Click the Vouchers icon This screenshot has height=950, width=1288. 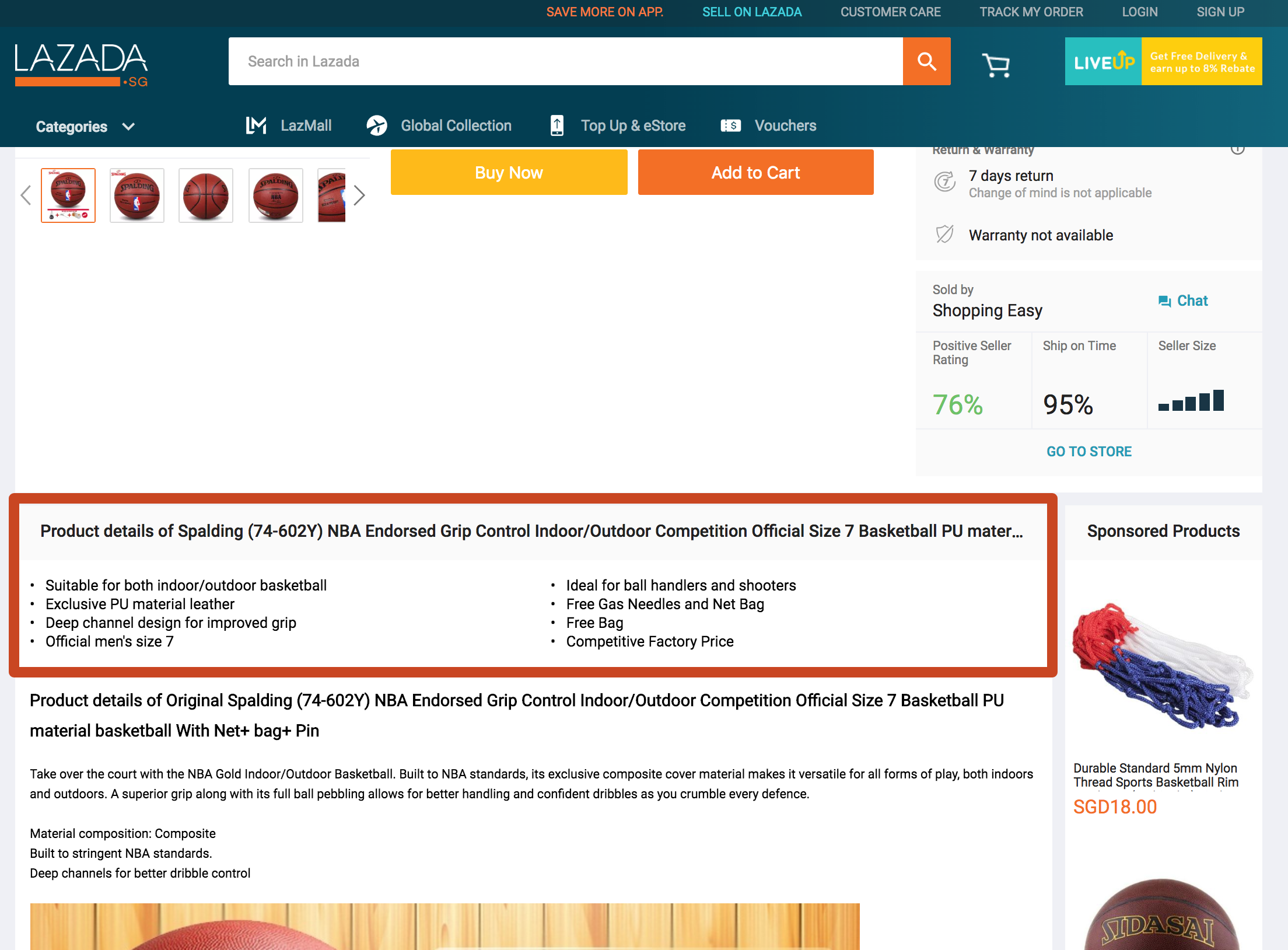pyautogui.click(x=729, y=125)
